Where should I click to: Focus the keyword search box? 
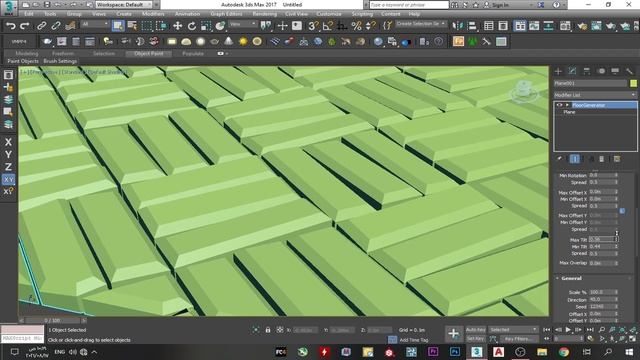pos(409,5)
